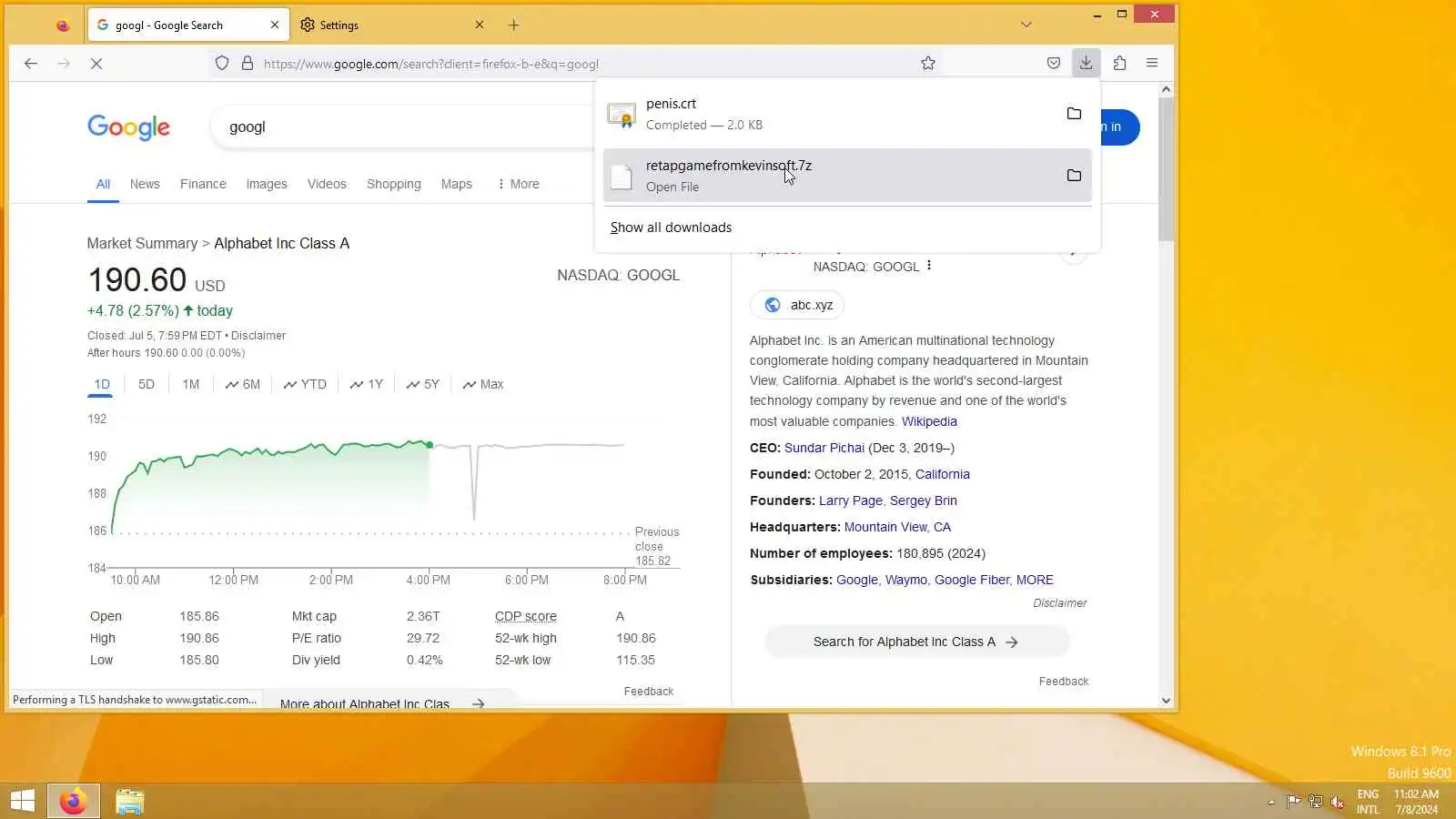Select the 1Y chart range
This screenshot has width=1456, height=819.
[367, 384]
